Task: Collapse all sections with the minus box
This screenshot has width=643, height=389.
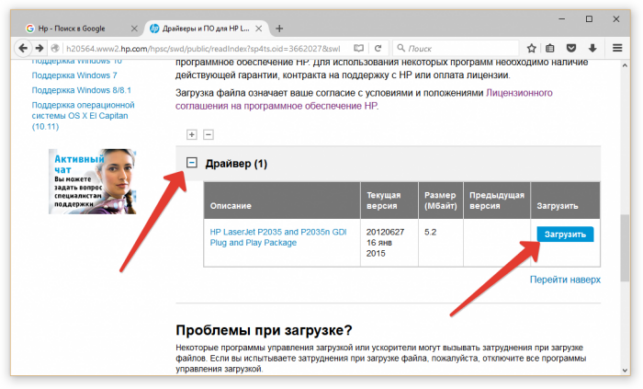Action: 208,134
